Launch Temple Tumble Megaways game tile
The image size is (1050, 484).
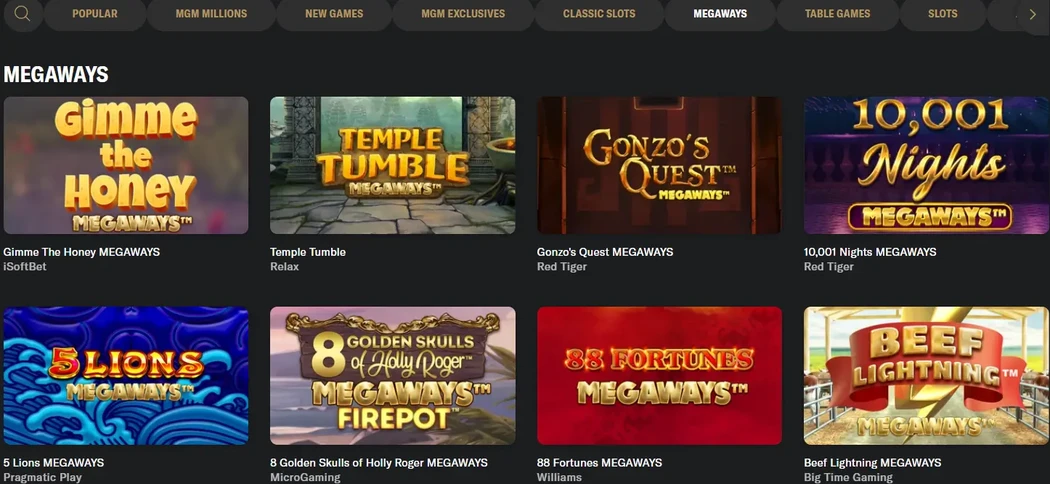[x=392, y=165]
